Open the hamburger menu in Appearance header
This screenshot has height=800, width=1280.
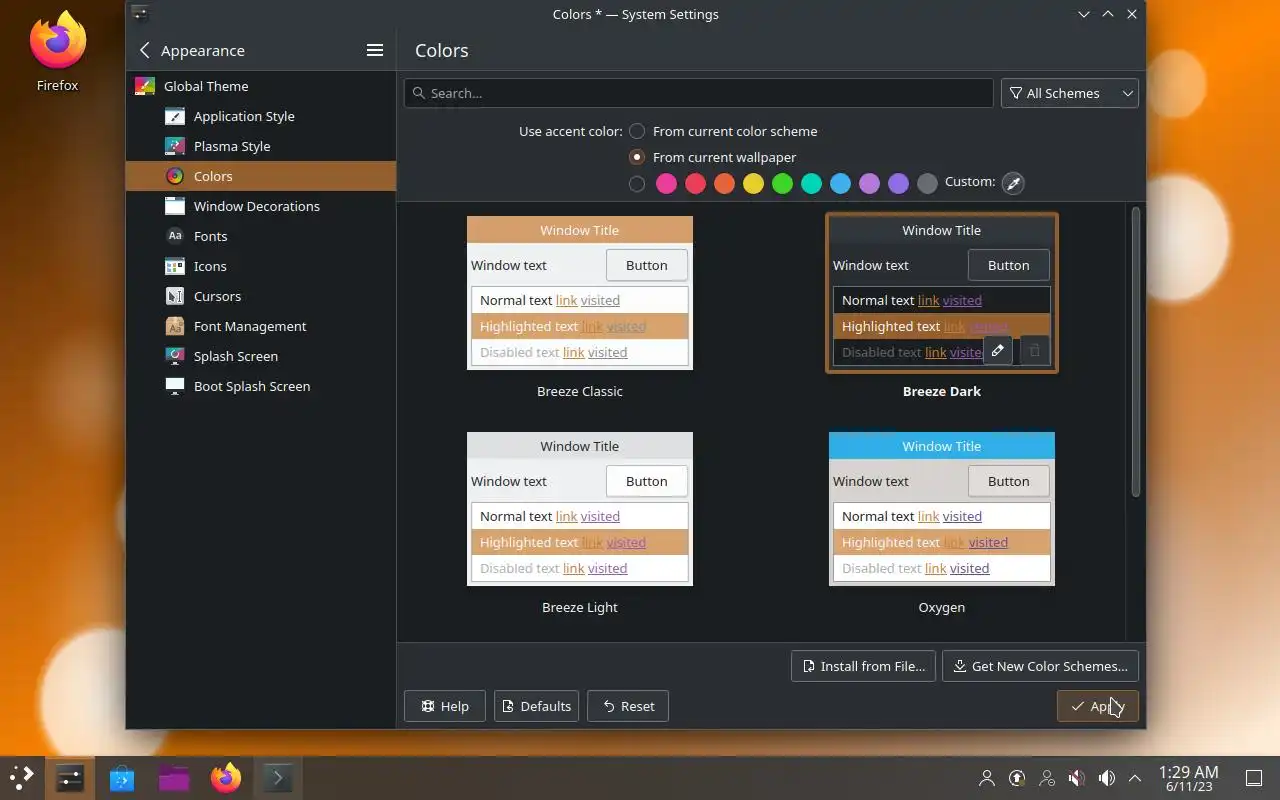[375, 50]
